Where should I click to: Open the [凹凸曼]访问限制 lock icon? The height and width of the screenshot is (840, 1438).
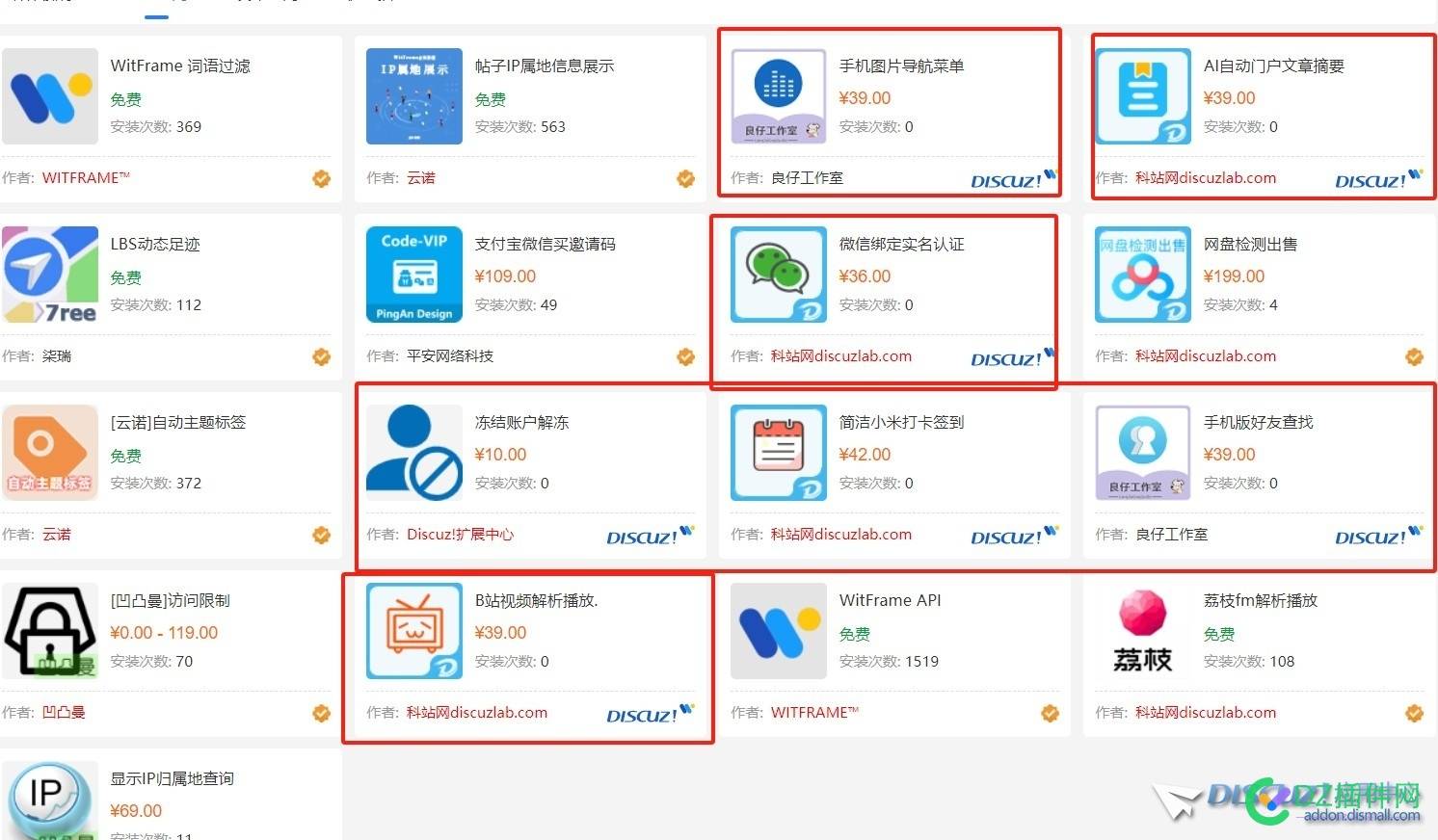click(x=50, y=631)
